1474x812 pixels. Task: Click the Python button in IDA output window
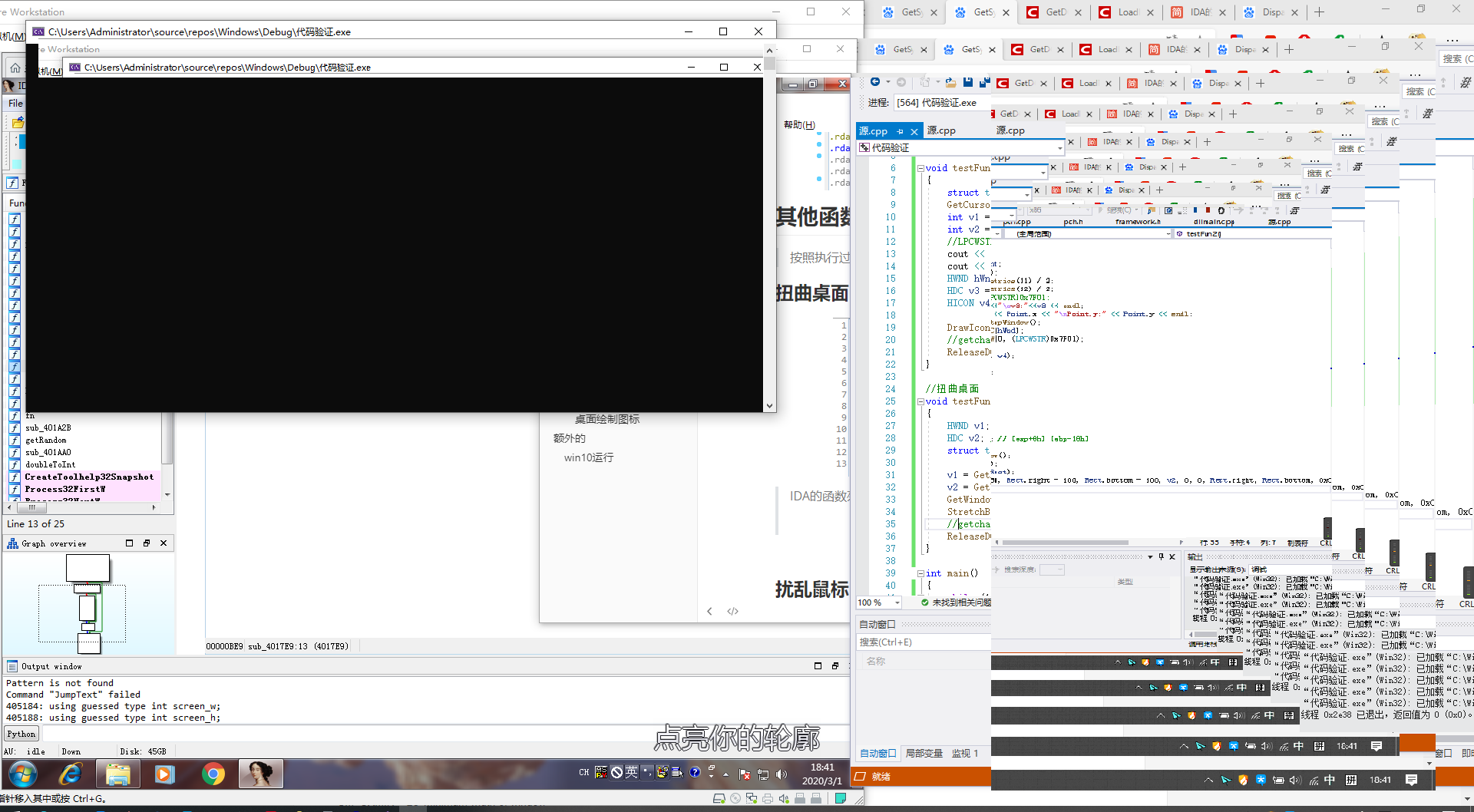coord(21,734)
